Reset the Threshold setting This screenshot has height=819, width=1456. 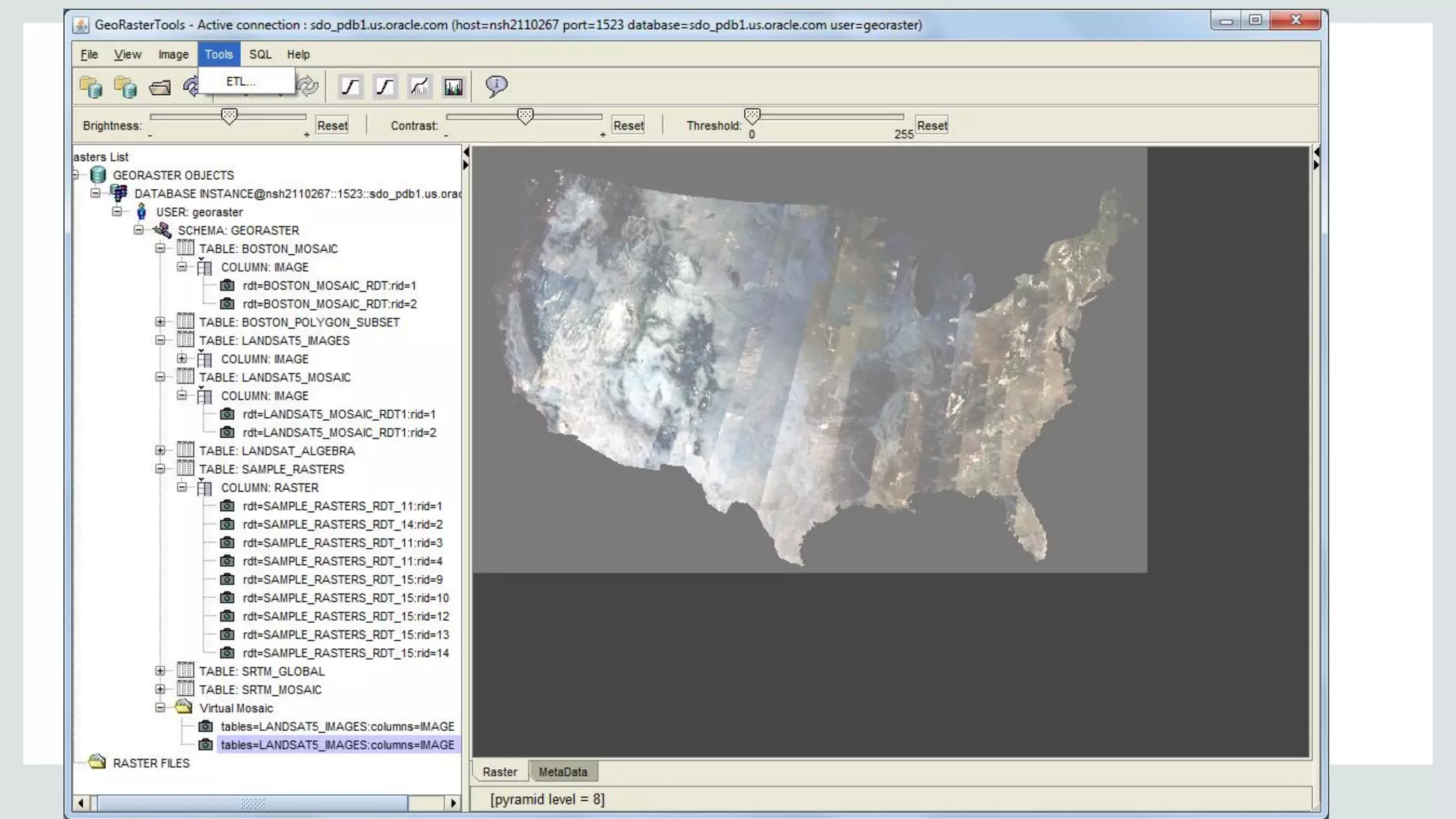[931, 126]
